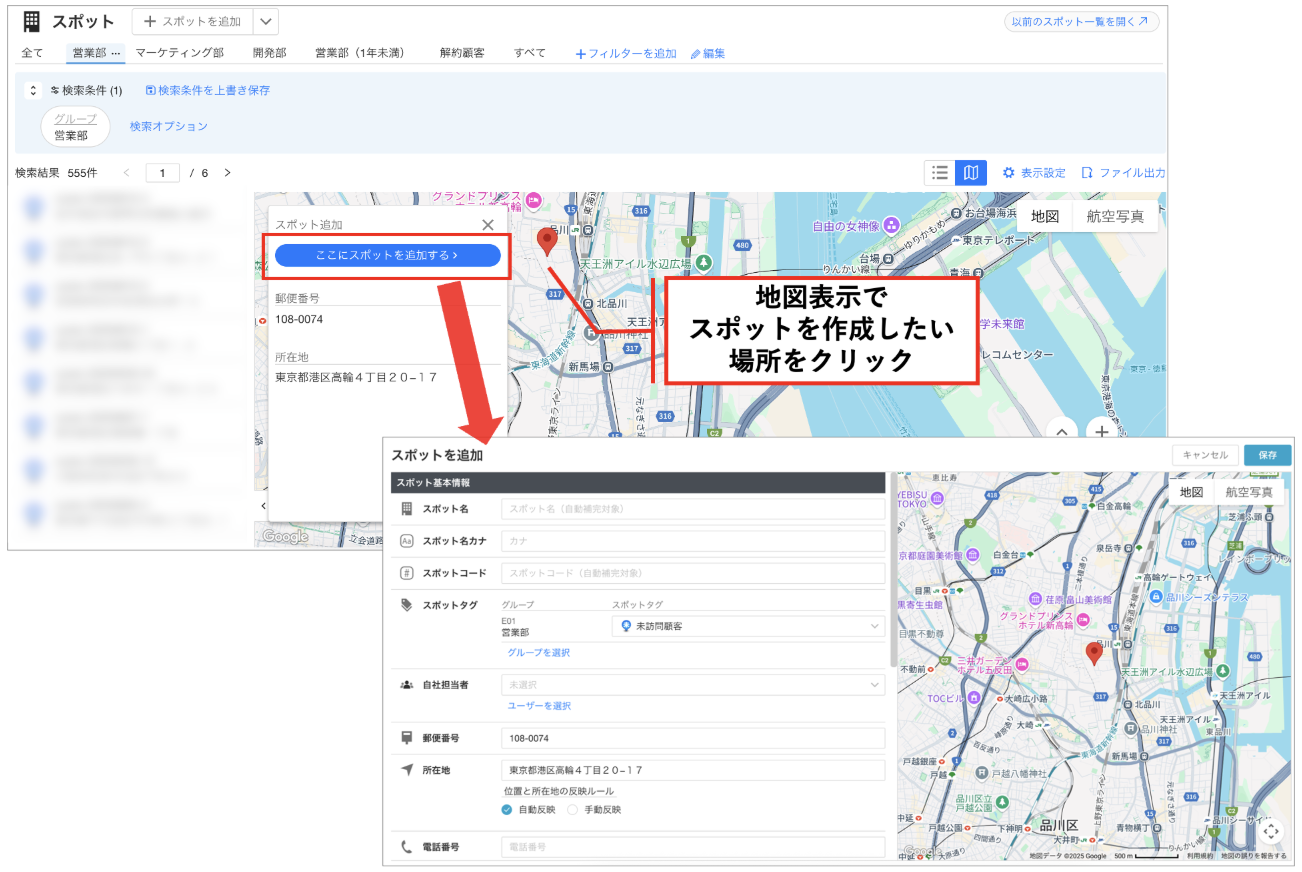Click ユーザーを選択 link
The image size is (1302, 872).
pyautogui.click(x=539, y=705)
